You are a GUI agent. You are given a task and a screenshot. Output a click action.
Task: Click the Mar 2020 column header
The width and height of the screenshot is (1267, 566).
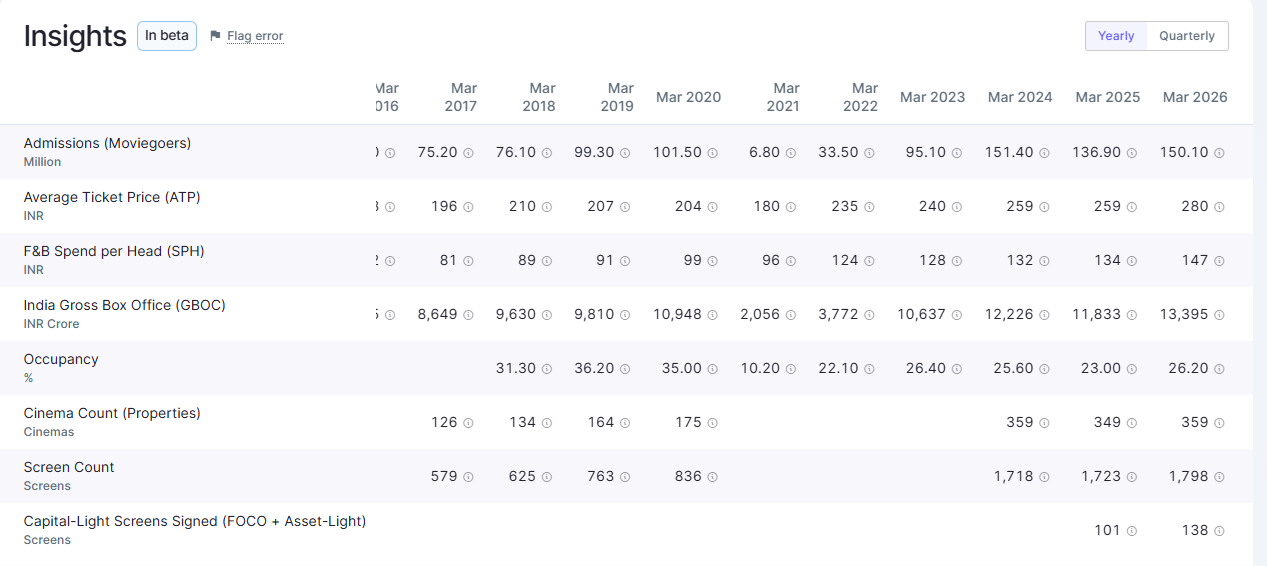(688, 97)
